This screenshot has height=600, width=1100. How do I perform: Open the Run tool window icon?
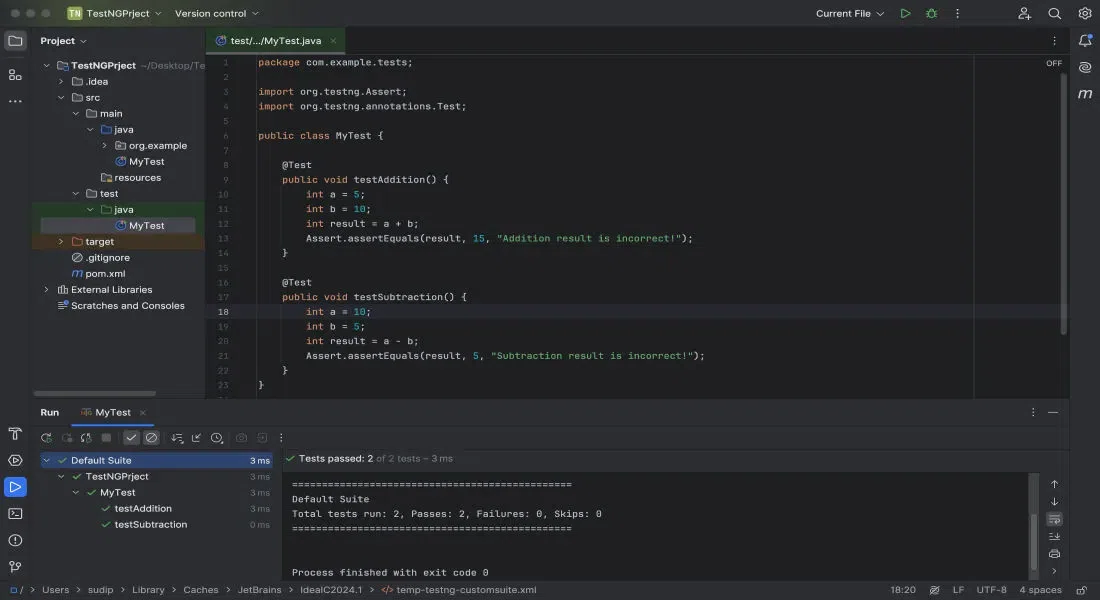point(15,487)
